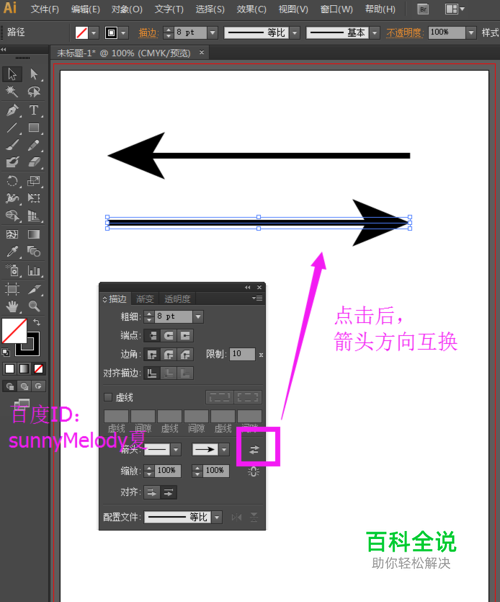
Task: Select the Slice tool
Action: pyautogui.click(x=34, y=289)
